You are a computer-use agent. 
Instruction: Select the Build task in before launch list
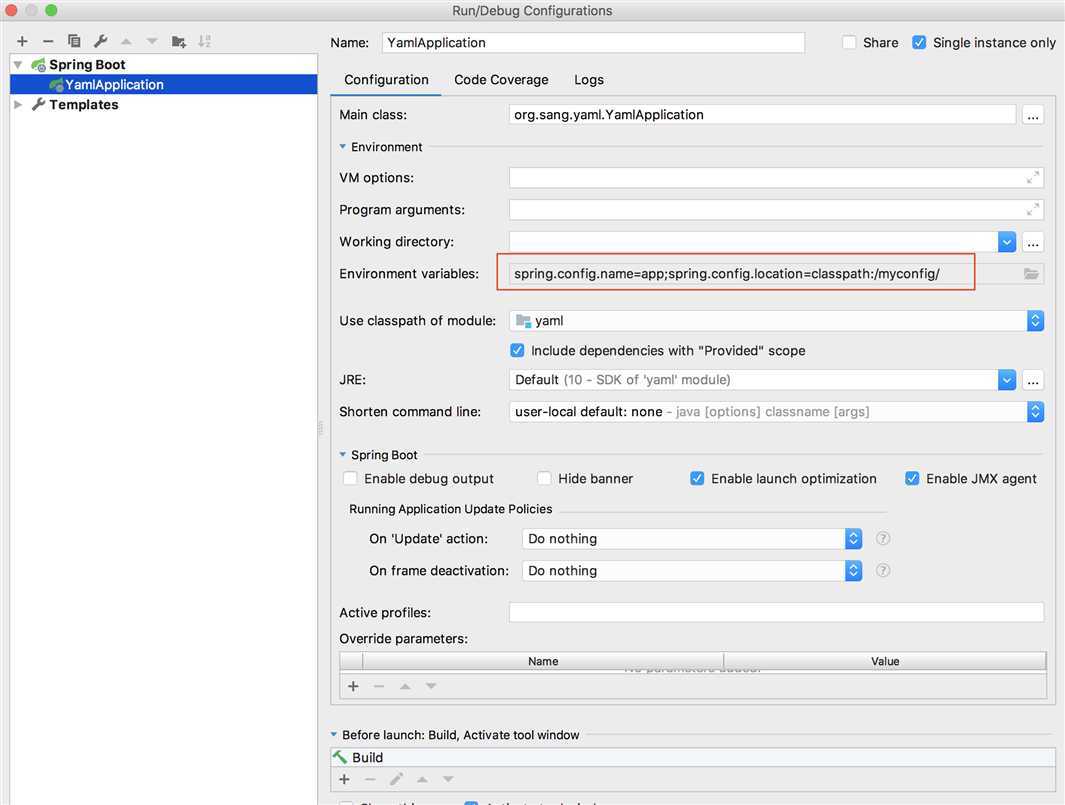pos(693,757)
